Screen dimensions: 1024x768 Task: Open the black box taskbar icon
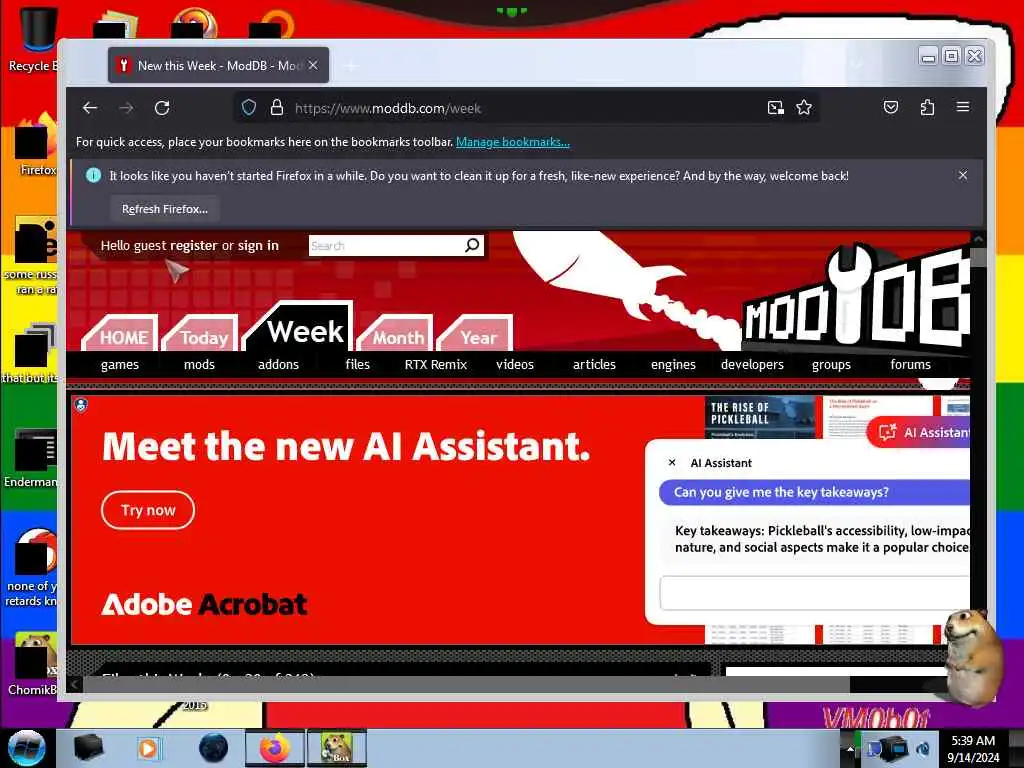point(88,748)
